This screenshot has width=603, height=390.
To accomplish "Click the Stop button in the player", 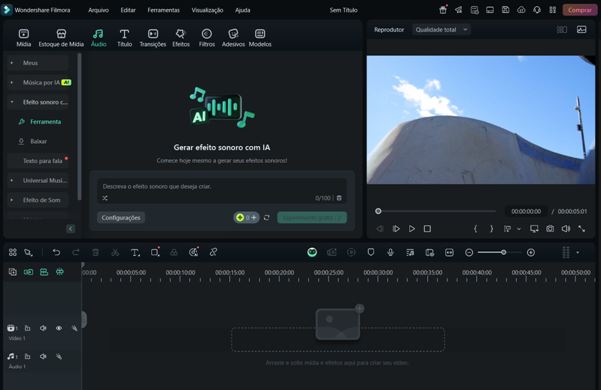I will (x=427, y=229).
